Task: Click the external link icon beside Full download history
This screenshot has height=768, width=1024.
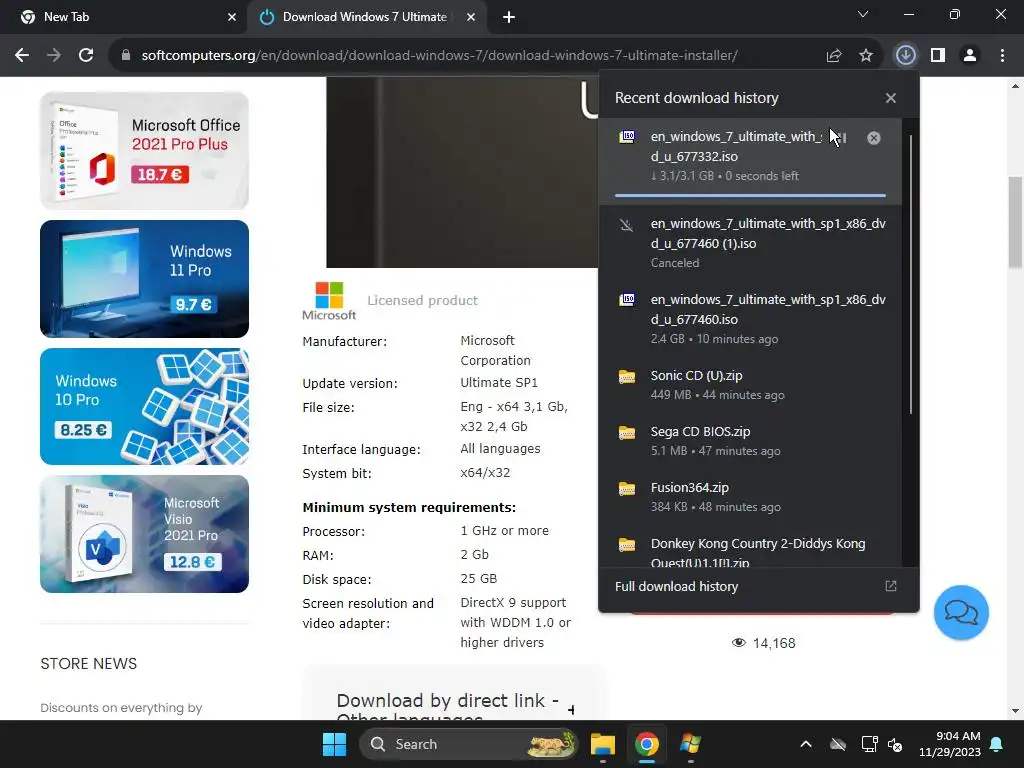Action: click(891, 586)
